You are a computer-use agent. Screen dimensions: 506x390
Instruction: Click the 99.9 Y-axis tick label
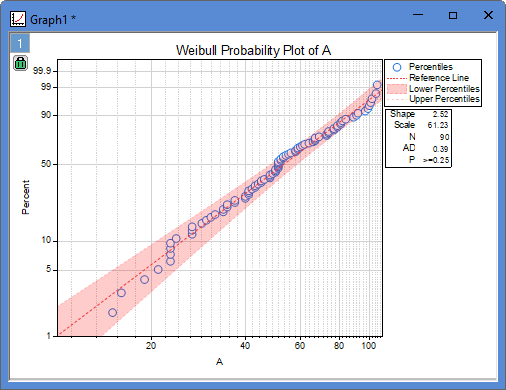click(x=42, y=71)
